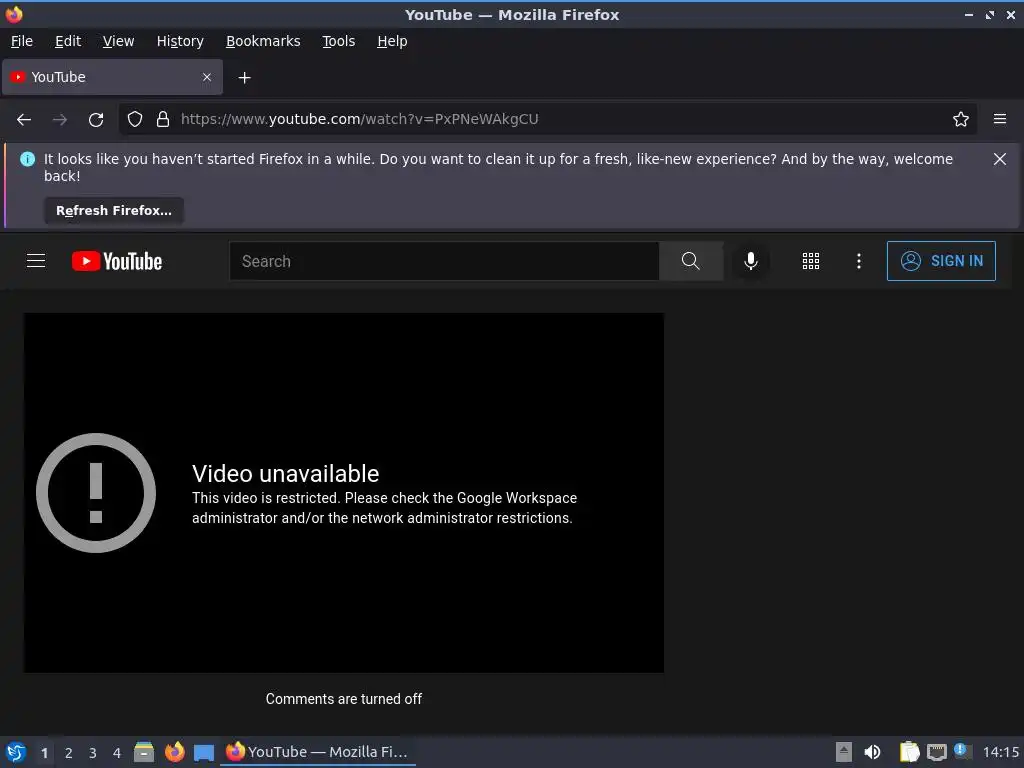
Task: Click the "Comments are turned off" text
Action: [x=344, y=699]
